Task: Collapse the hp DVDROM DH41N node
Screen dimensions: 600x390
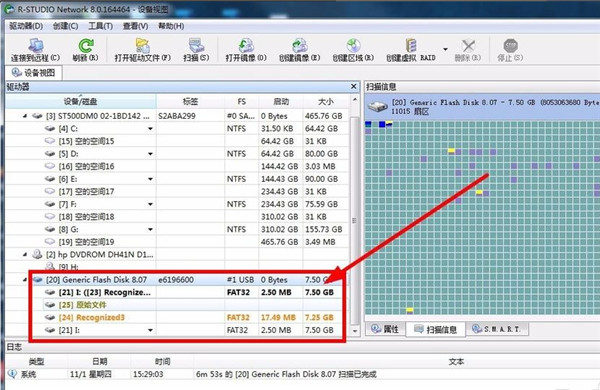Action: pyautogui.click(x=25, y=254)
